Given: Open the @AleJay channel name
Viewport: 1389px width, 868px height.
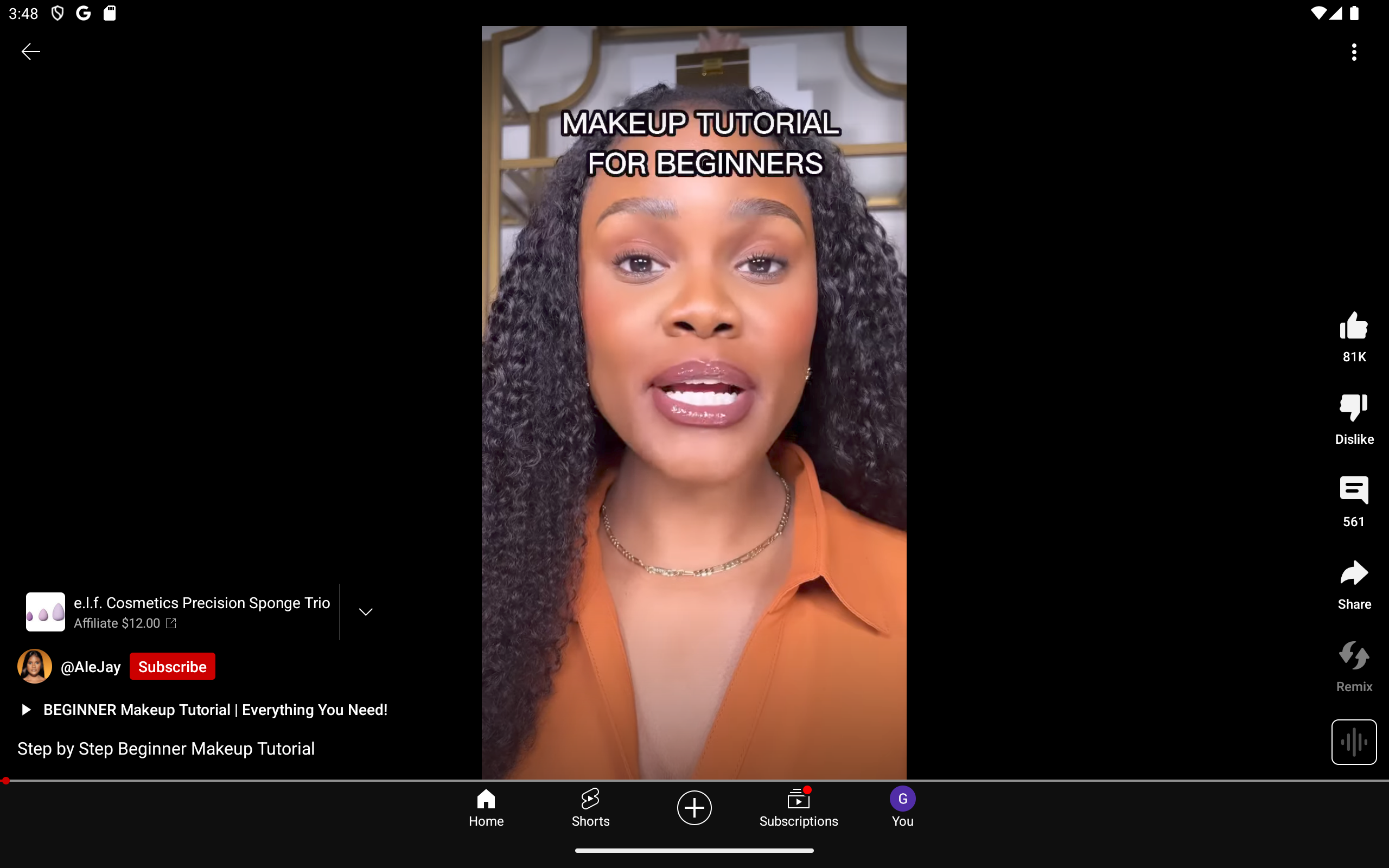Looking at the screenshot, I should click(x=91, y=667).
